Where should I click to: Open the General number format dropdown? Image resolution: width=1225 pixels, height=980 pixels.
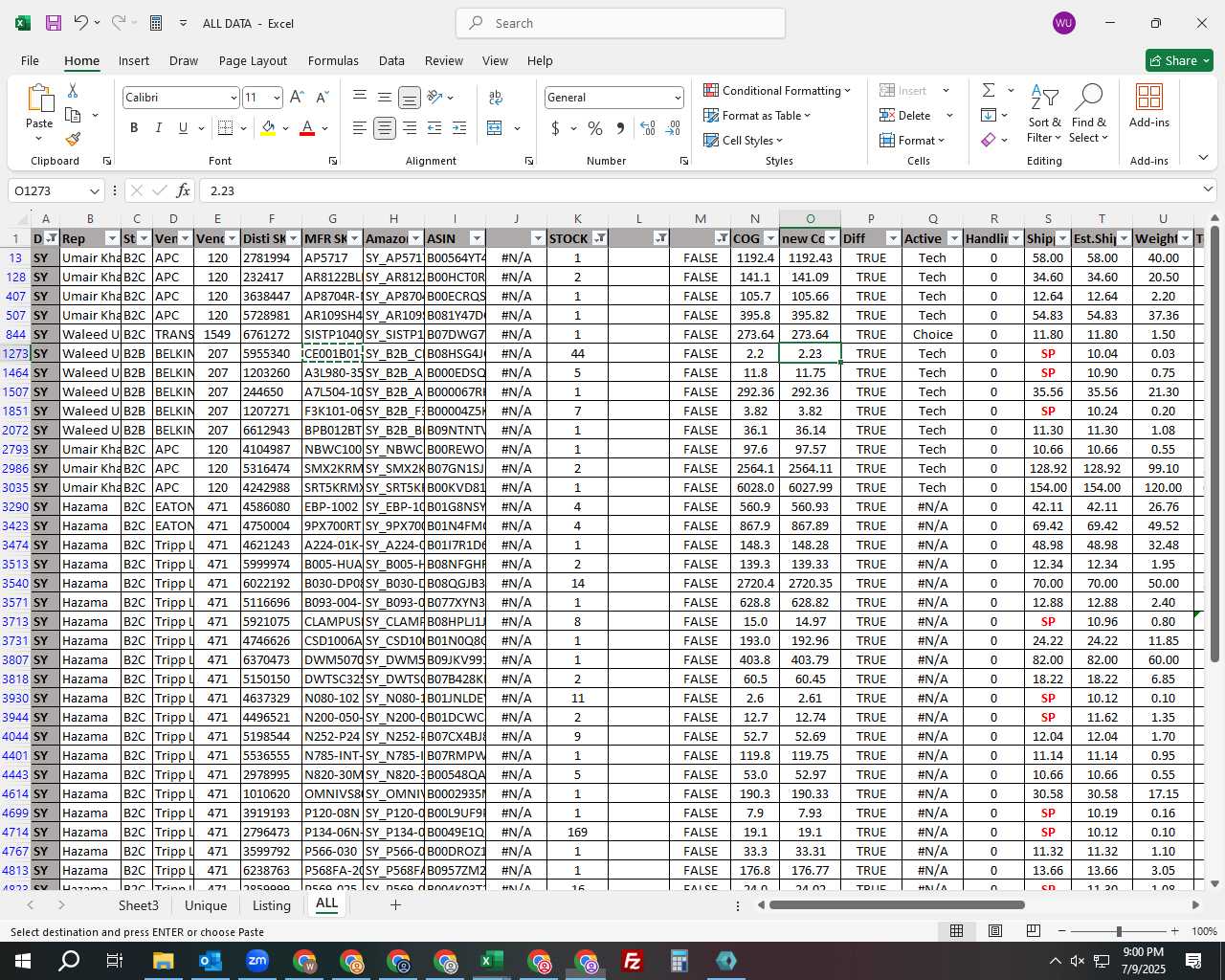(x=678, y=98)
